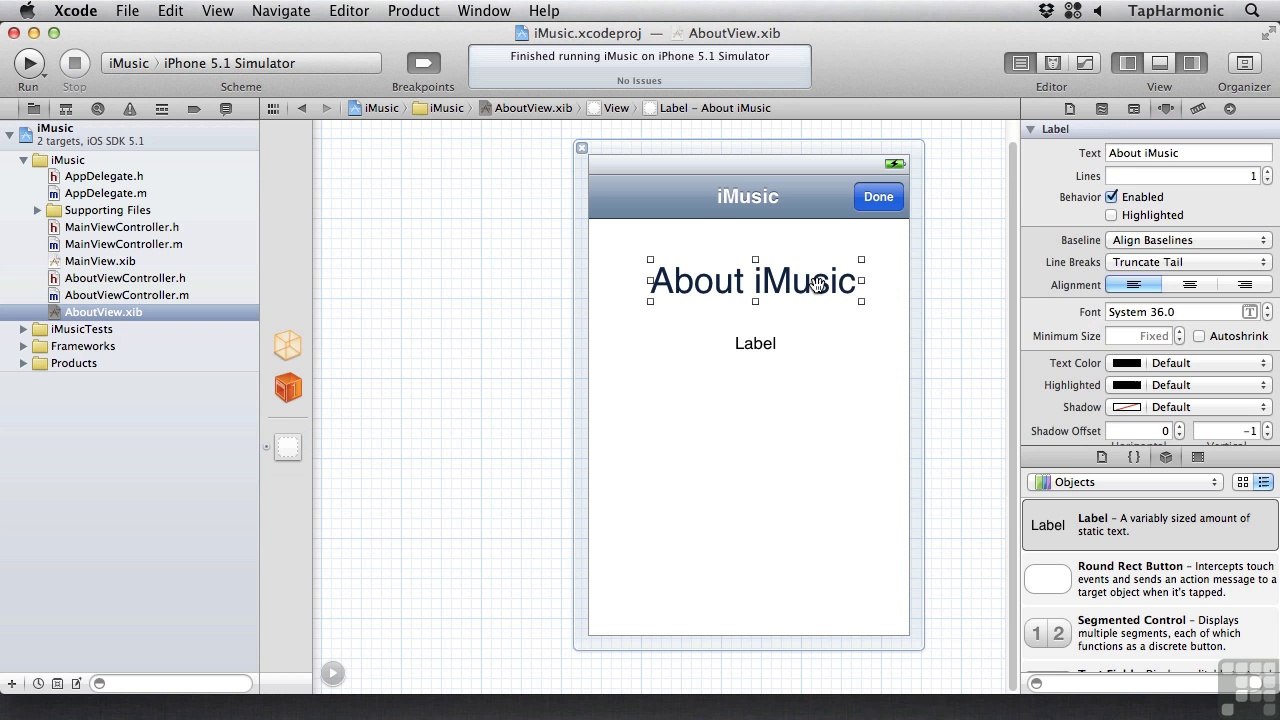Switch the library to icon view
The height and width of the screenshot is (720, 1280).
(1243, 482)
